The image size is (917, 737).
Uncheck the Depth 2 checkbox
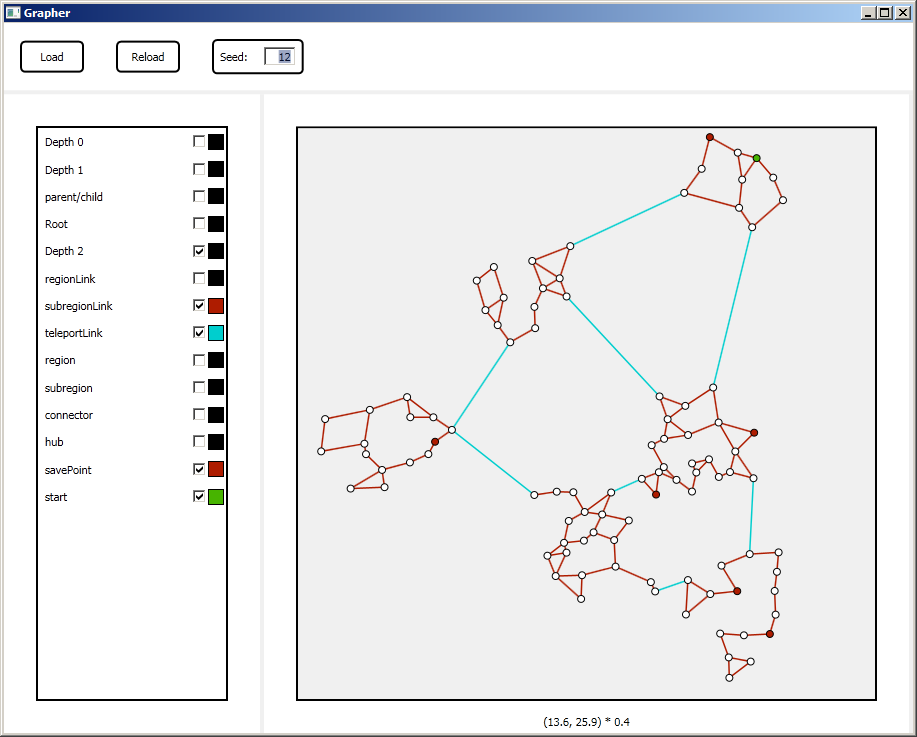(199, 251)
